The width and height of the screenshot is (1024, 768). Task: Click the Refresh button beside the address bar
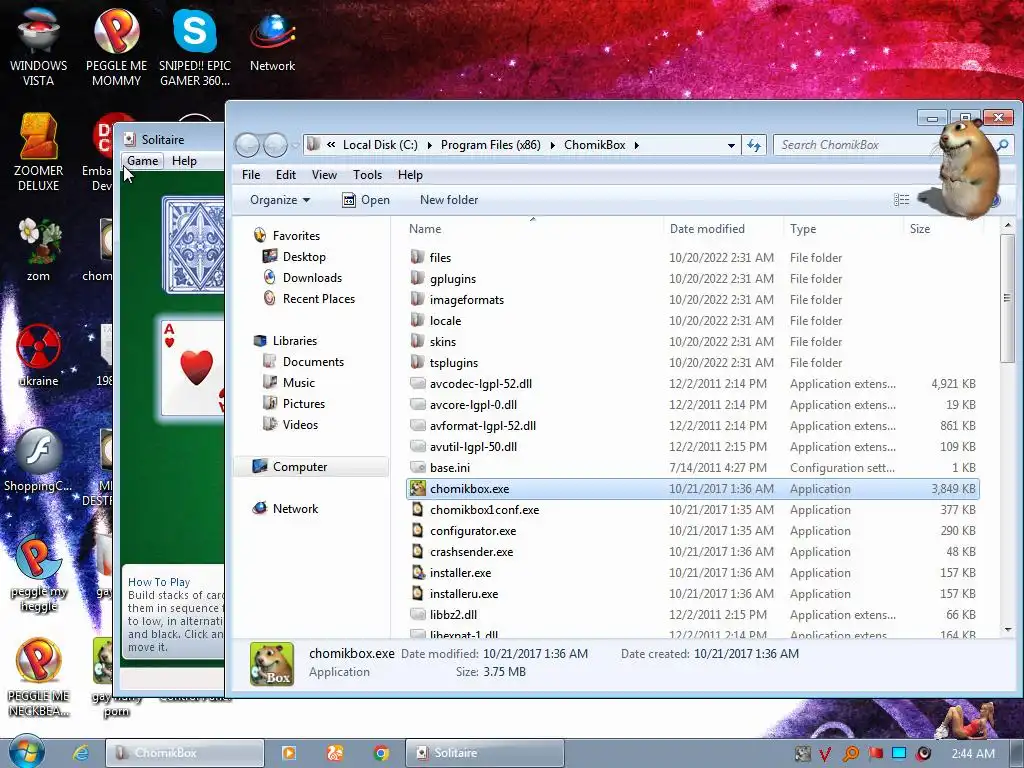754,145
